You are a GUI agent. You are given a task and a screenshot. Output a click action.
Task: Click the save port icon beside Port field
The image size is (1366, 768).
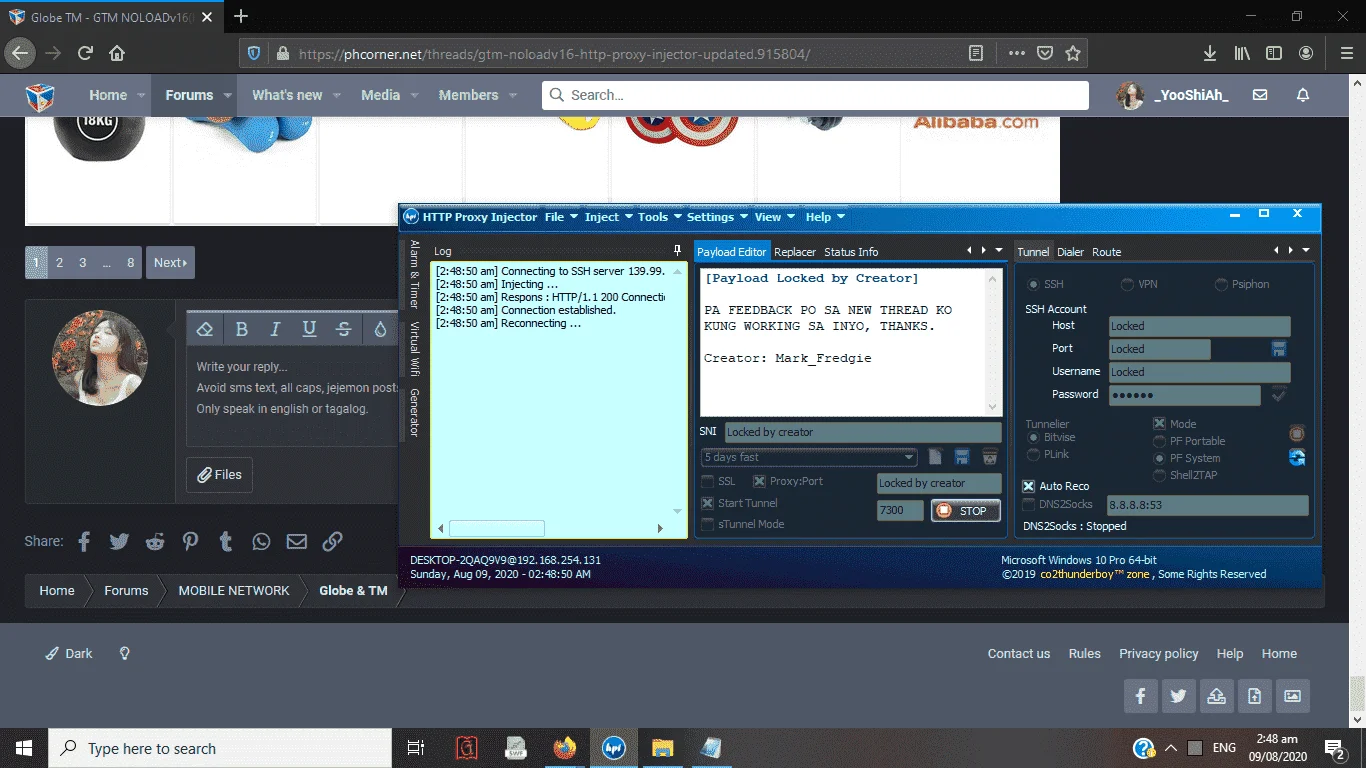1279,349
